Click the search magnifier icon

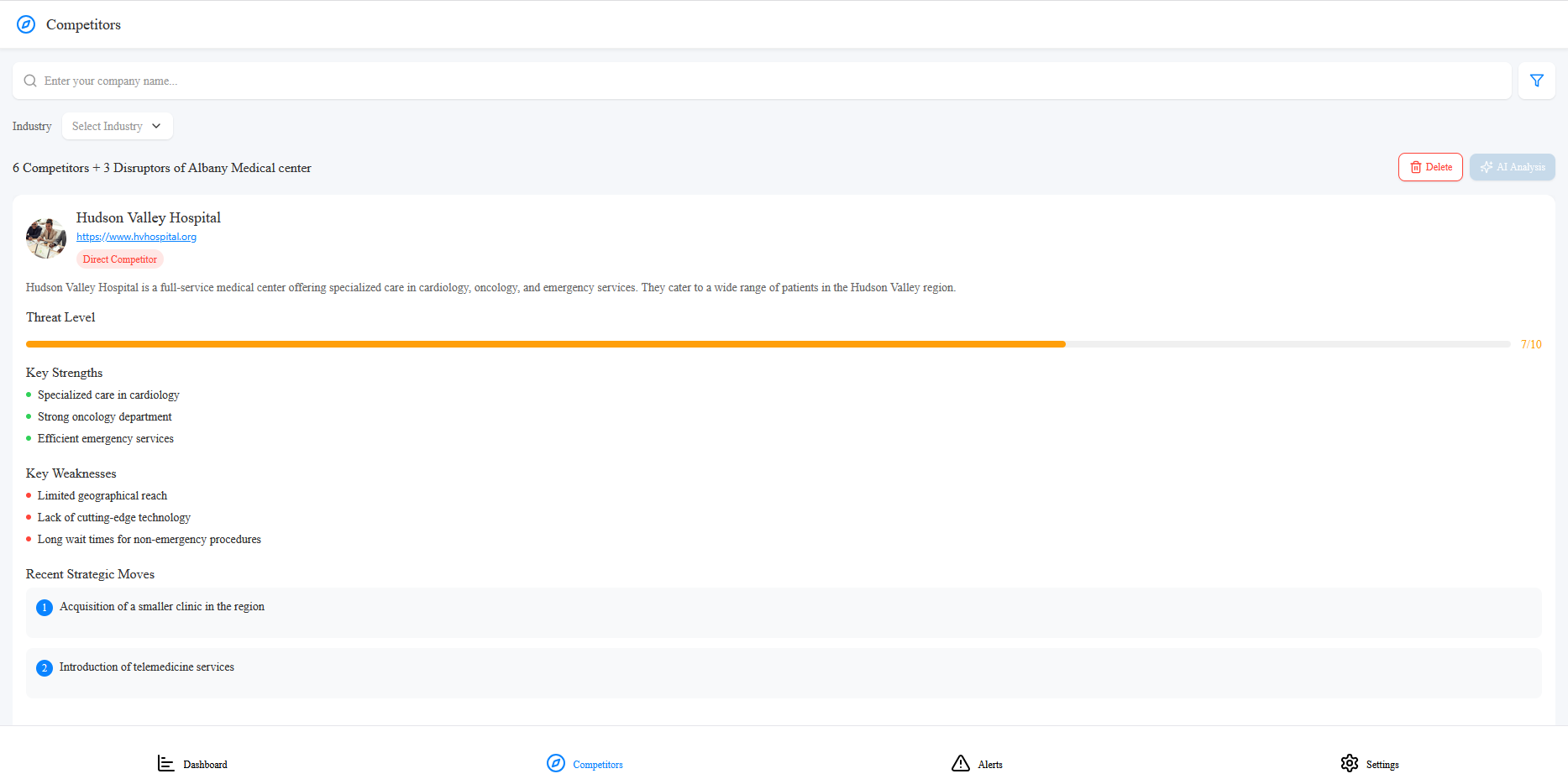click(x=30, y=81)
